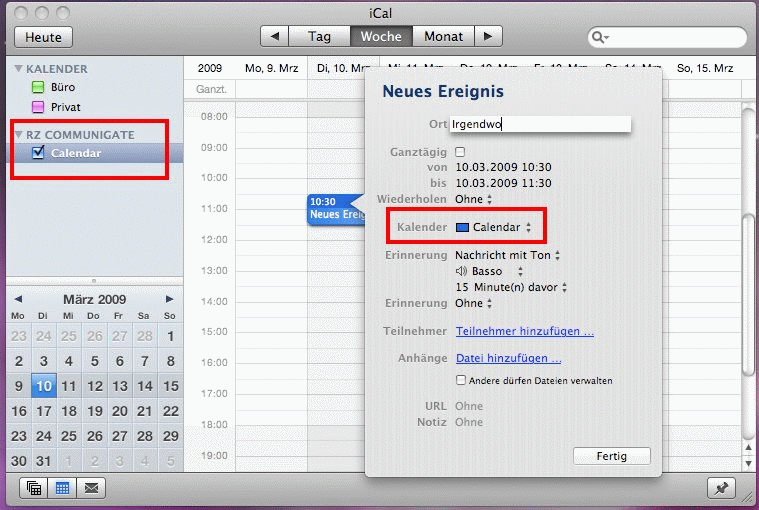Select March 22 in mini calendar
759x510 pixels.
[x=170, y=411]
